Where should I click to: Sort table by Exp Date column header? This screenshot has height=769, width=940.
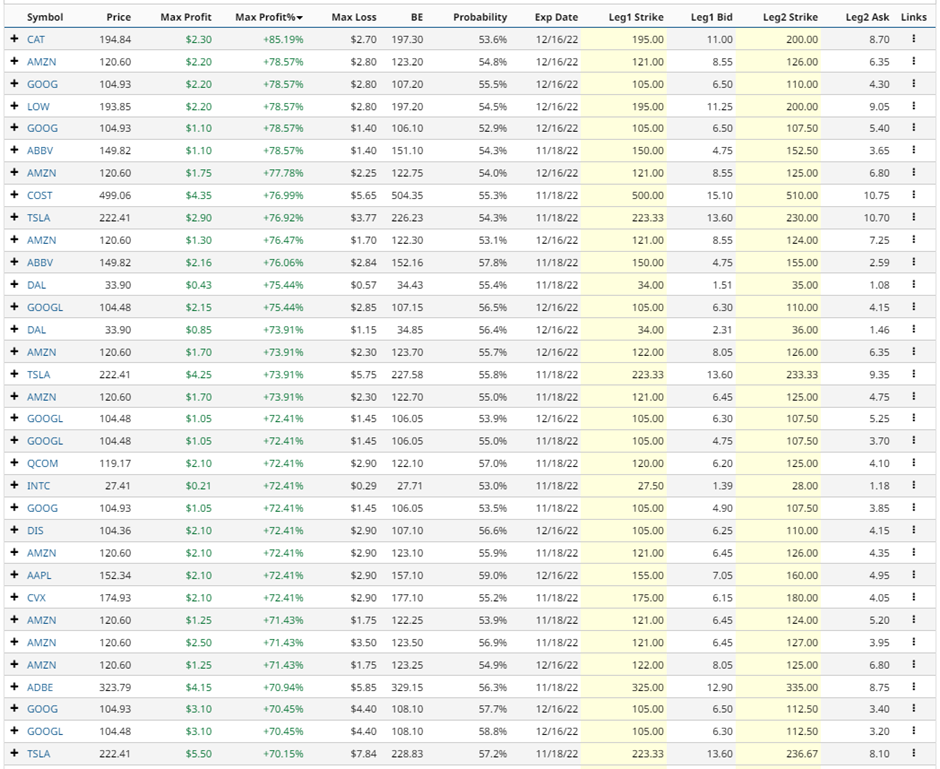(556, 17)
